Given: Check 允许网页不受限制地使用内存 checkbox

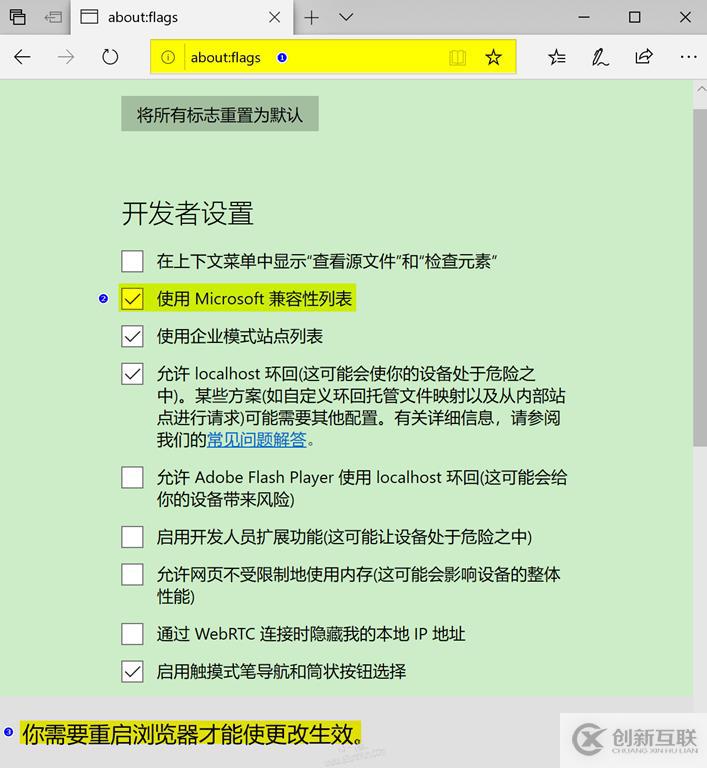Looking at the screenshot, I should (x=132, y=575).
